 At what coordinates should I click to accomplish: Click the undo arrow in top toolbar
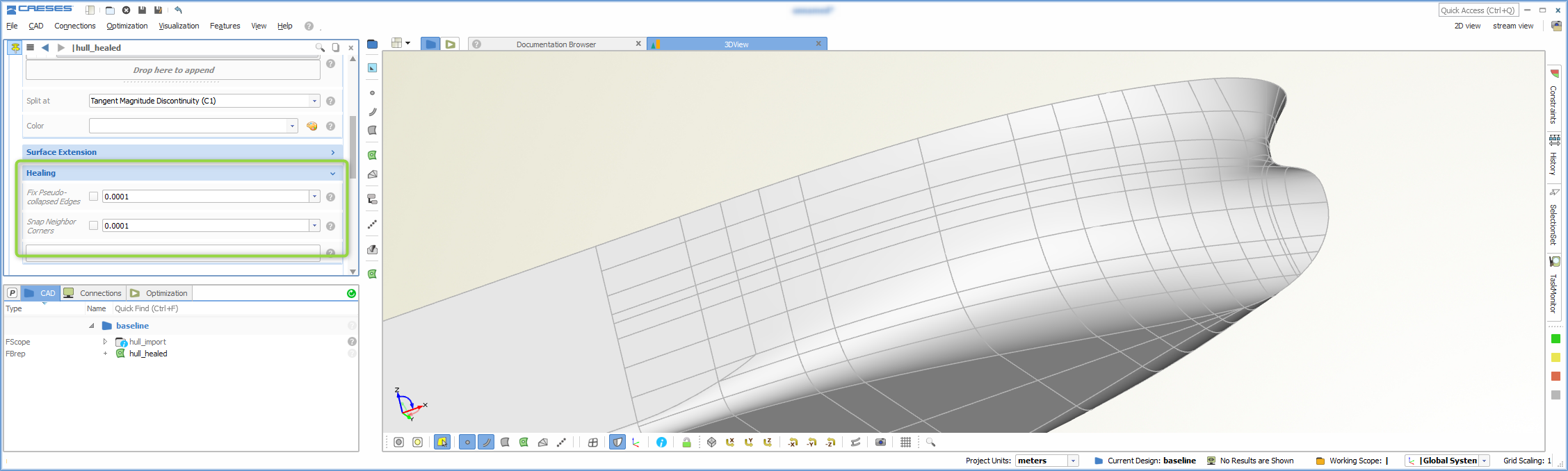[x=178, y=10]
